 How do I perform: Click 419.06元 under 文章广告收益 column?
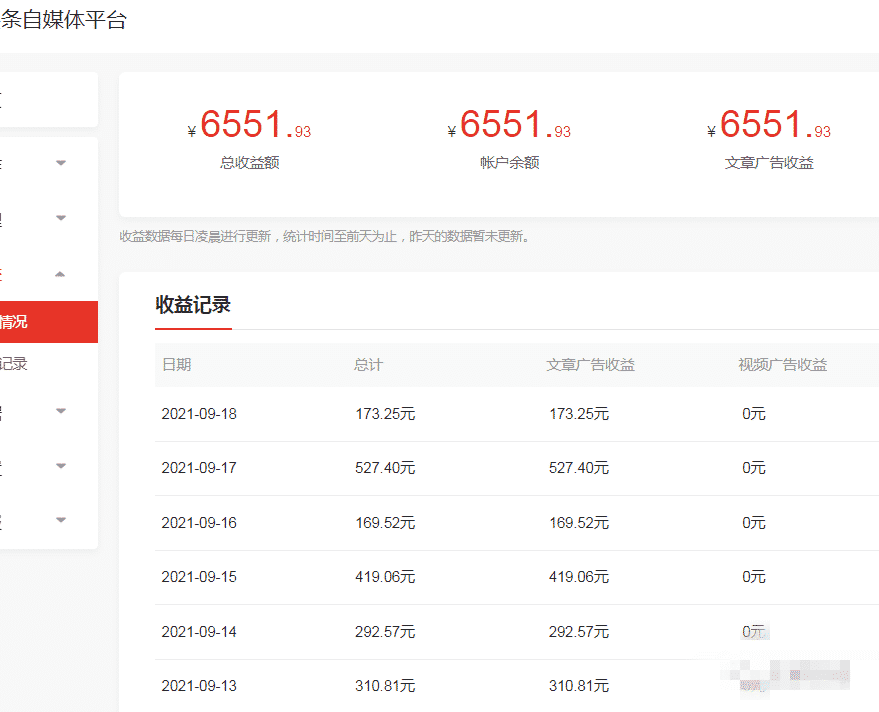click(579, 577)
